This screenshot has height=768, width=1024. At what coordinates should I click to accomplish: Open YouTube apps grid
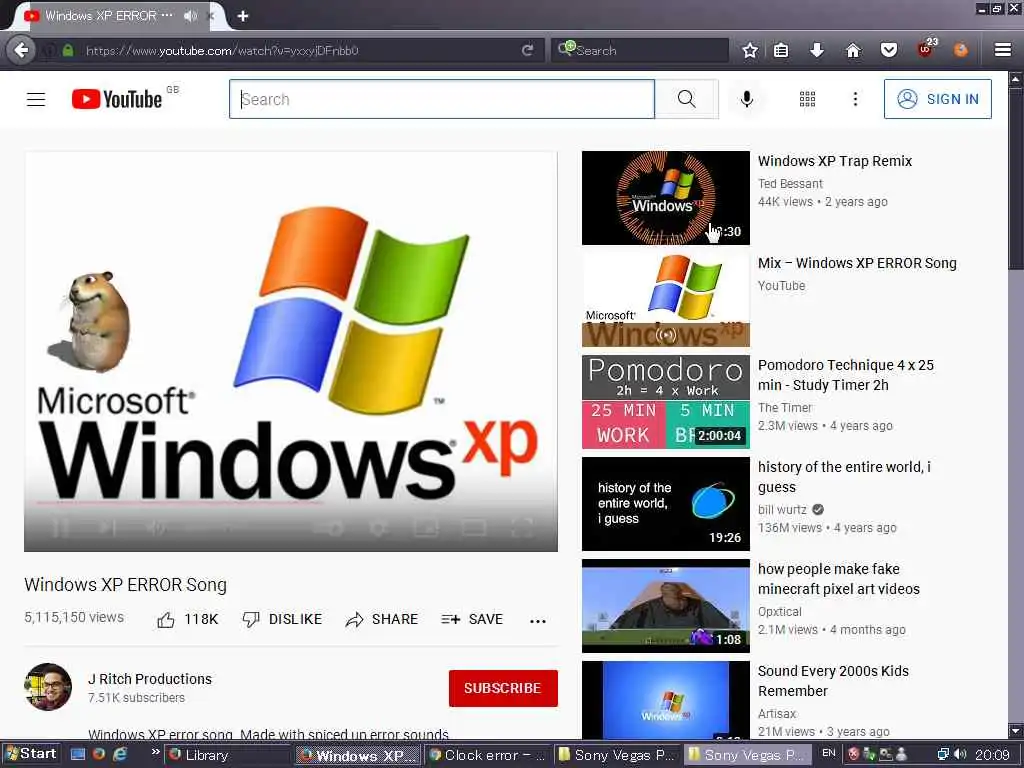point(807,99)
